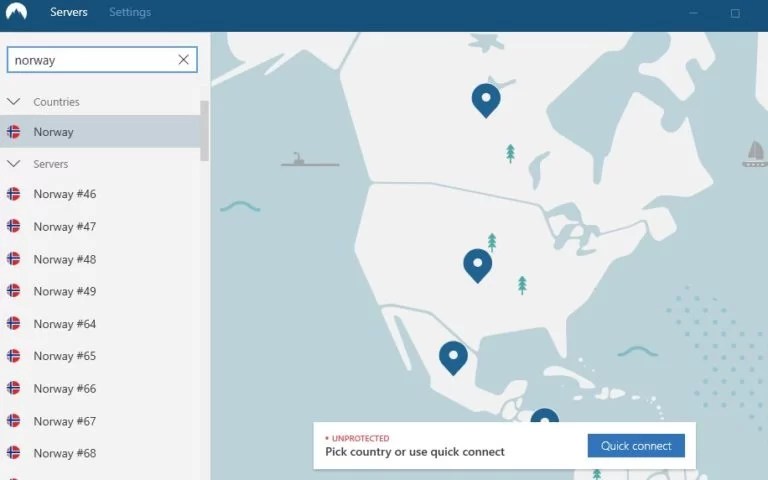
Task: Click the flag icon of Norway #65
Action: (14, 356)
